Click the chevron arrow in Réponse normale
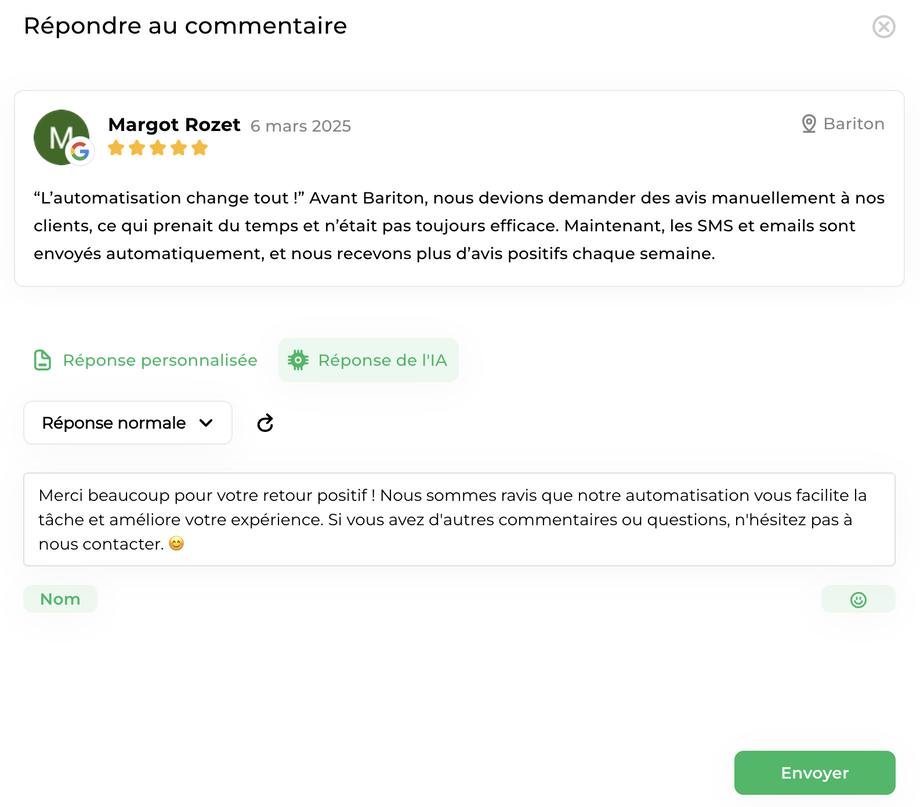The width and height of the screenshot is (920, 807). point(206,423)
